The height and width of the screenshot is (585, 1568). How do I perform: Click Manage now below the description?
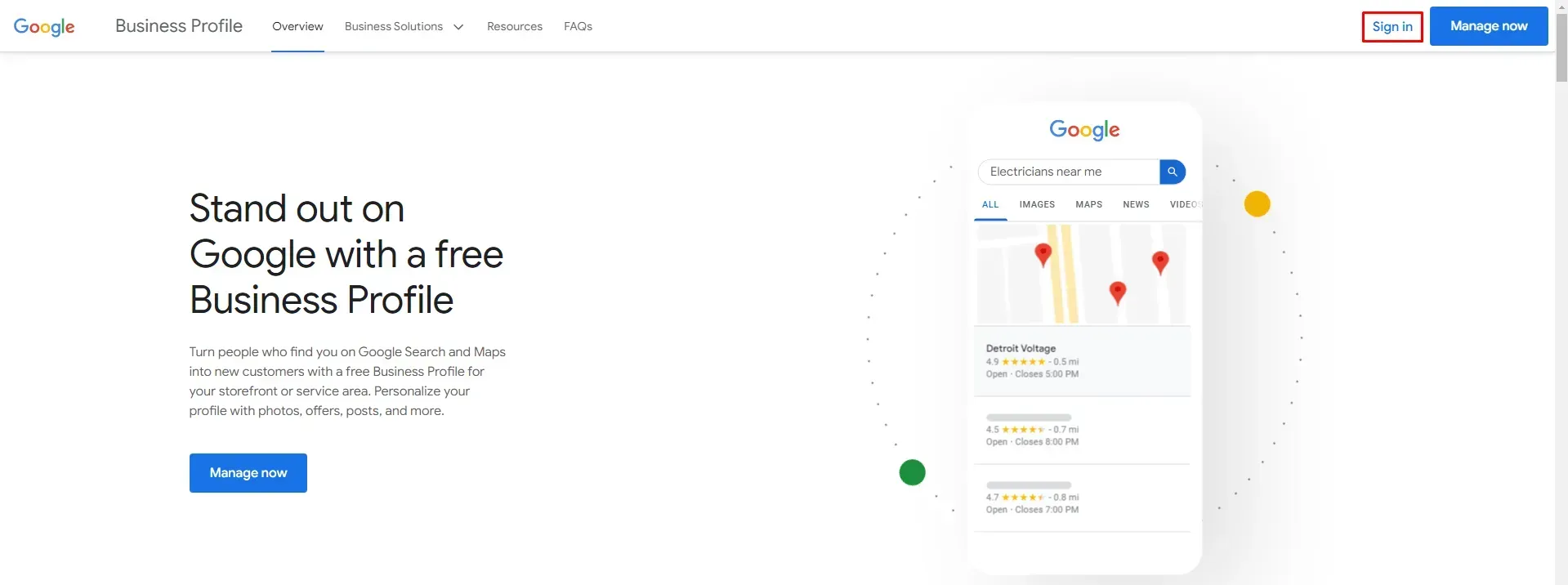pyautogui.click(x=248, y=473)
